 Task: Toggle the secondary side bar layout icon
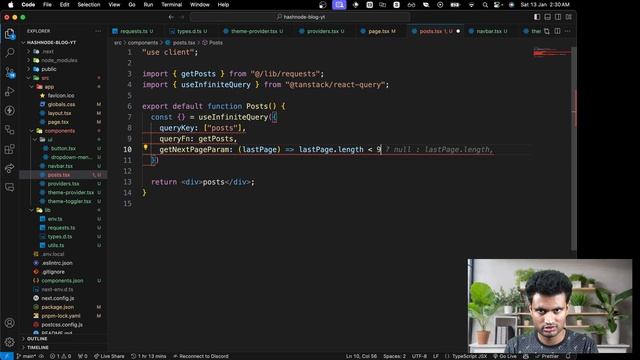(558, 17)
